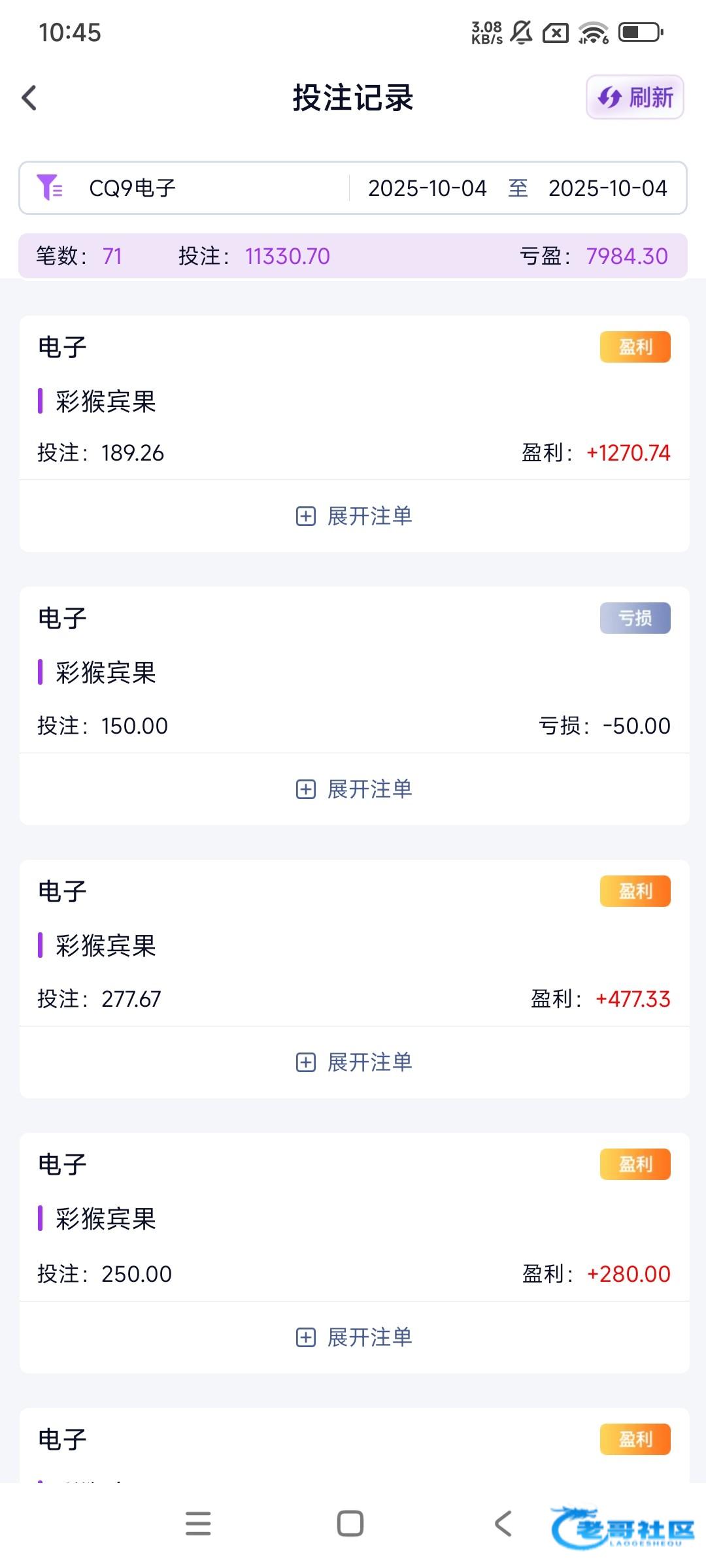
Task: Select the start date 2025-10-04 field
Action: coord(427,188)
